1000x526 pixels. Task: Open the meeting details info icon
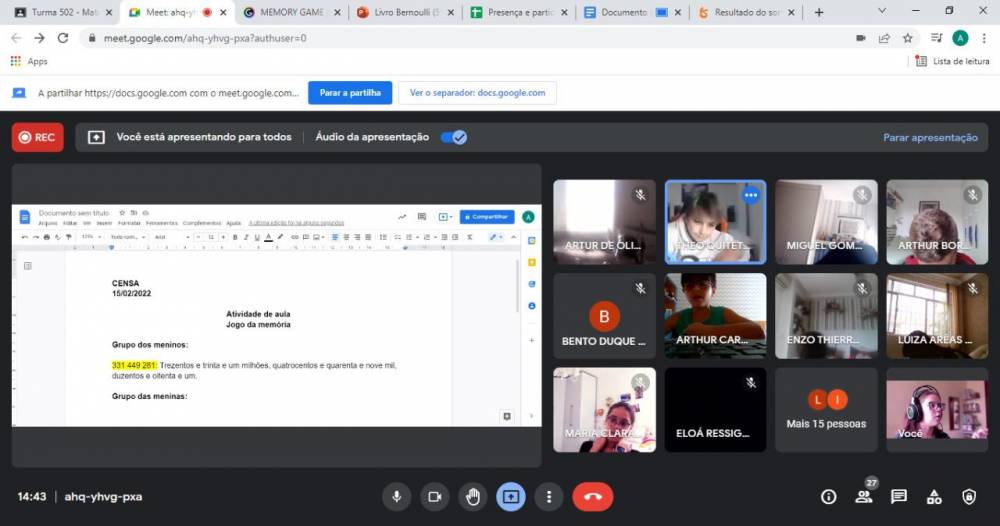[x=828, y=496]
